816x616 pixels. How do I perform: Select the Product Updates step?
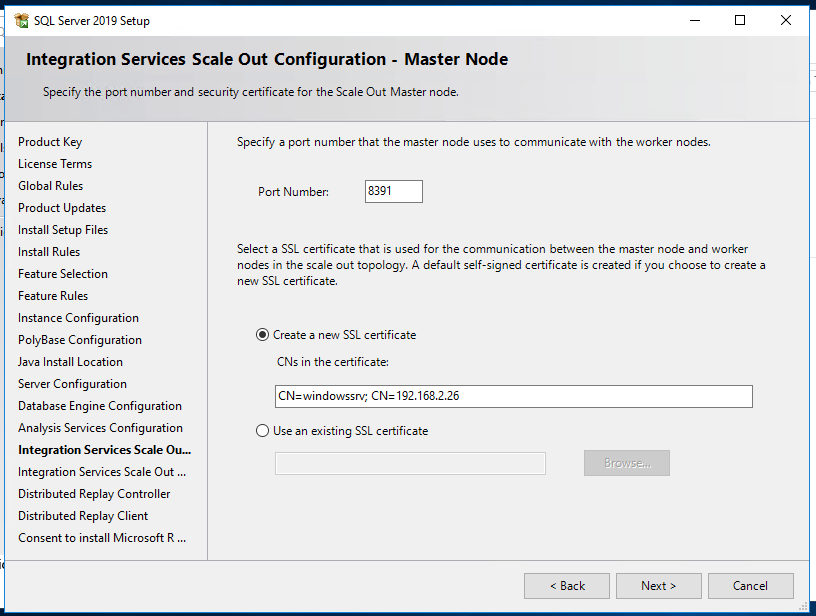pos(62,208)
